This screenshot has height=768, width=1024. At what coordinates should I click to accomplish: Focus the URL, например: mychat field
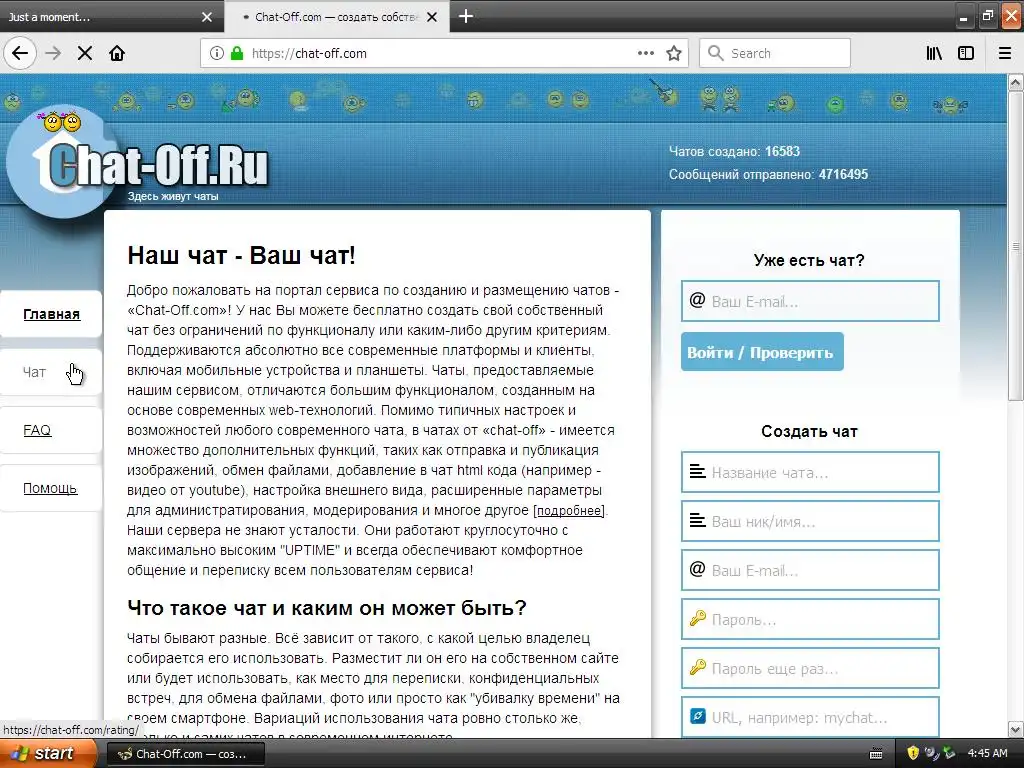pyautogui.click(x=810, y=717)
